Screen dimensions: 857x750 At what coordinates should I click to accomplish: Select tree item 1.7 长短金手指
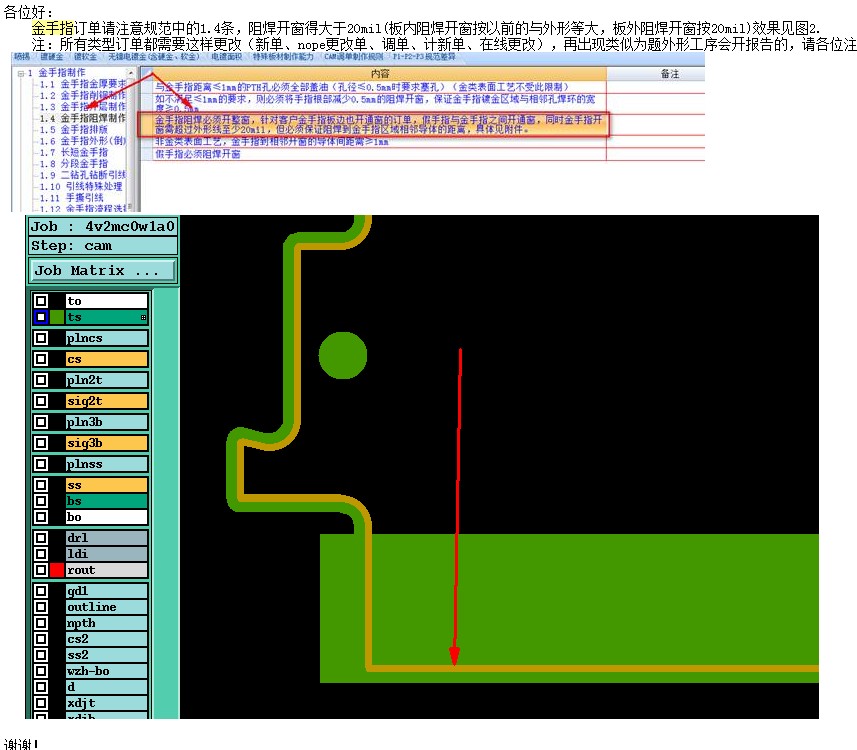point(73,152)
